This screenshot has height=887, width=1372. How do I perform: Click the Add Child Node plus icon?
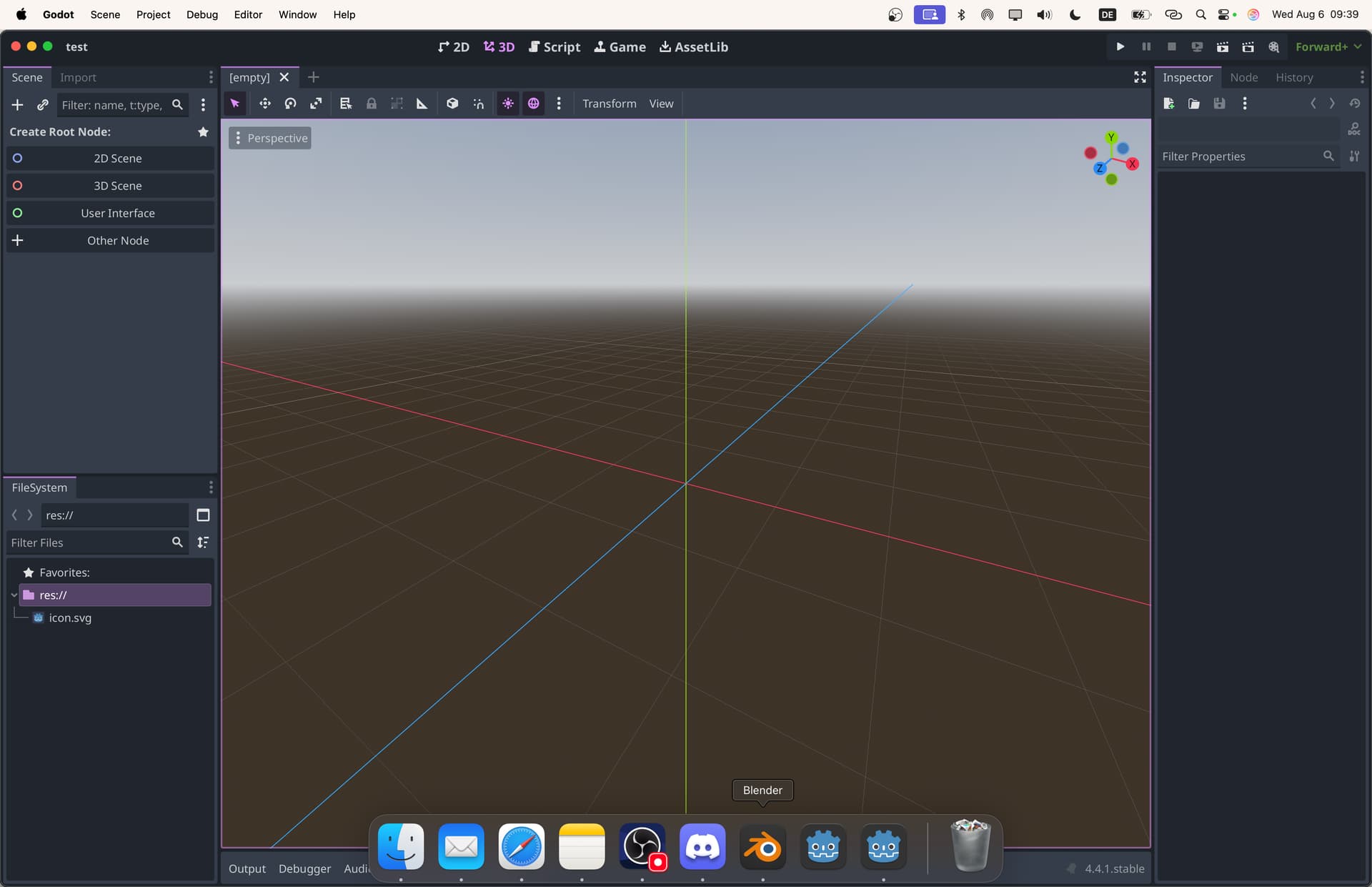tap(18, 105)
